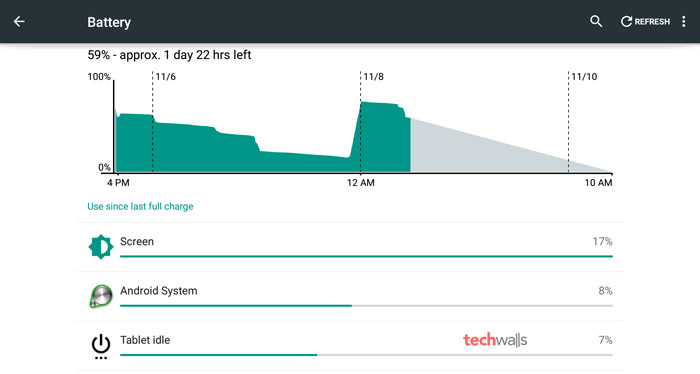Open Screen battery usage details
This screenshot has width=700, height=374.
pos(350,247)
